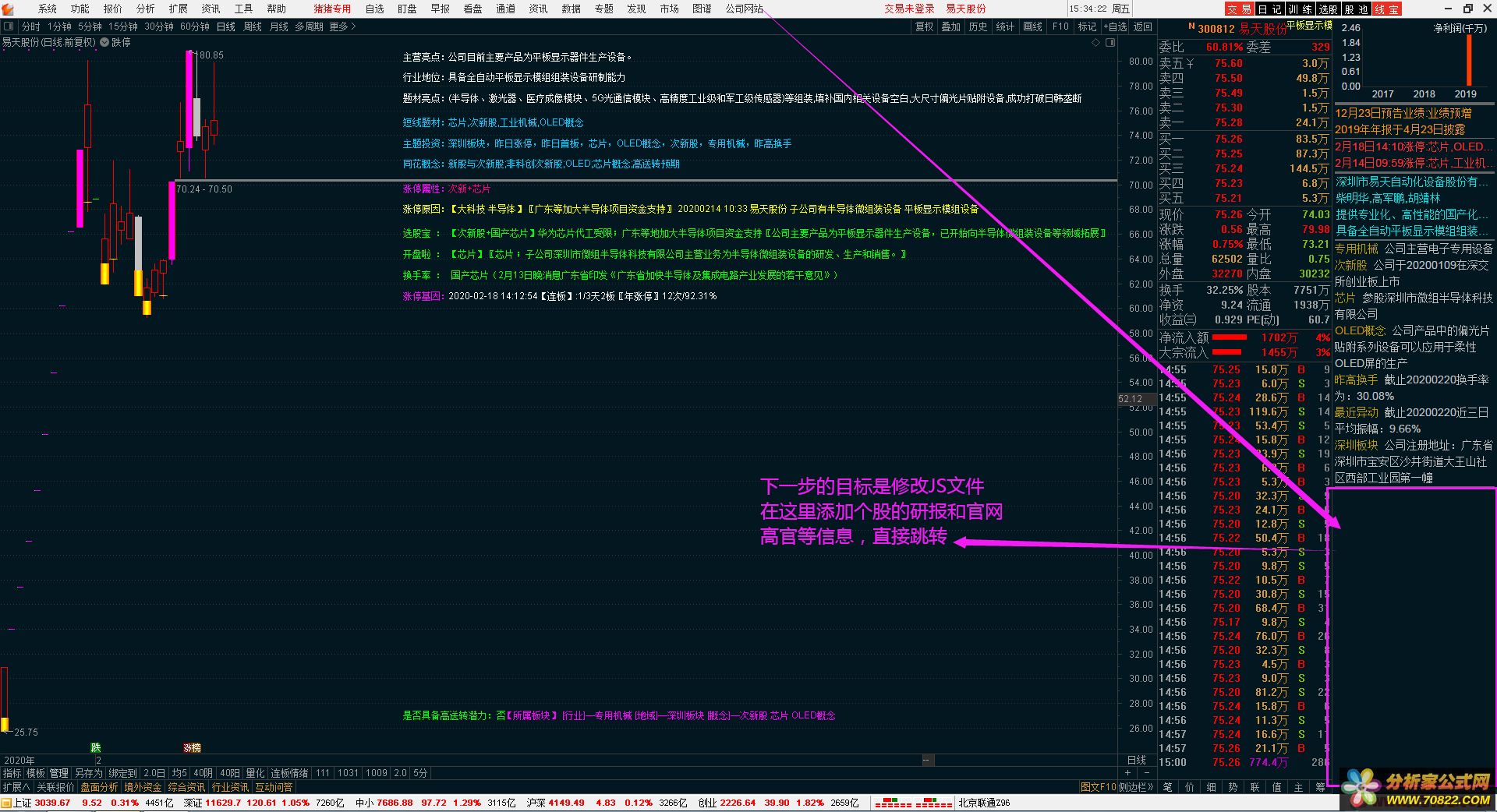Open F10 company info
This screenshot has width=1497, height=812.
point(1060,26)
